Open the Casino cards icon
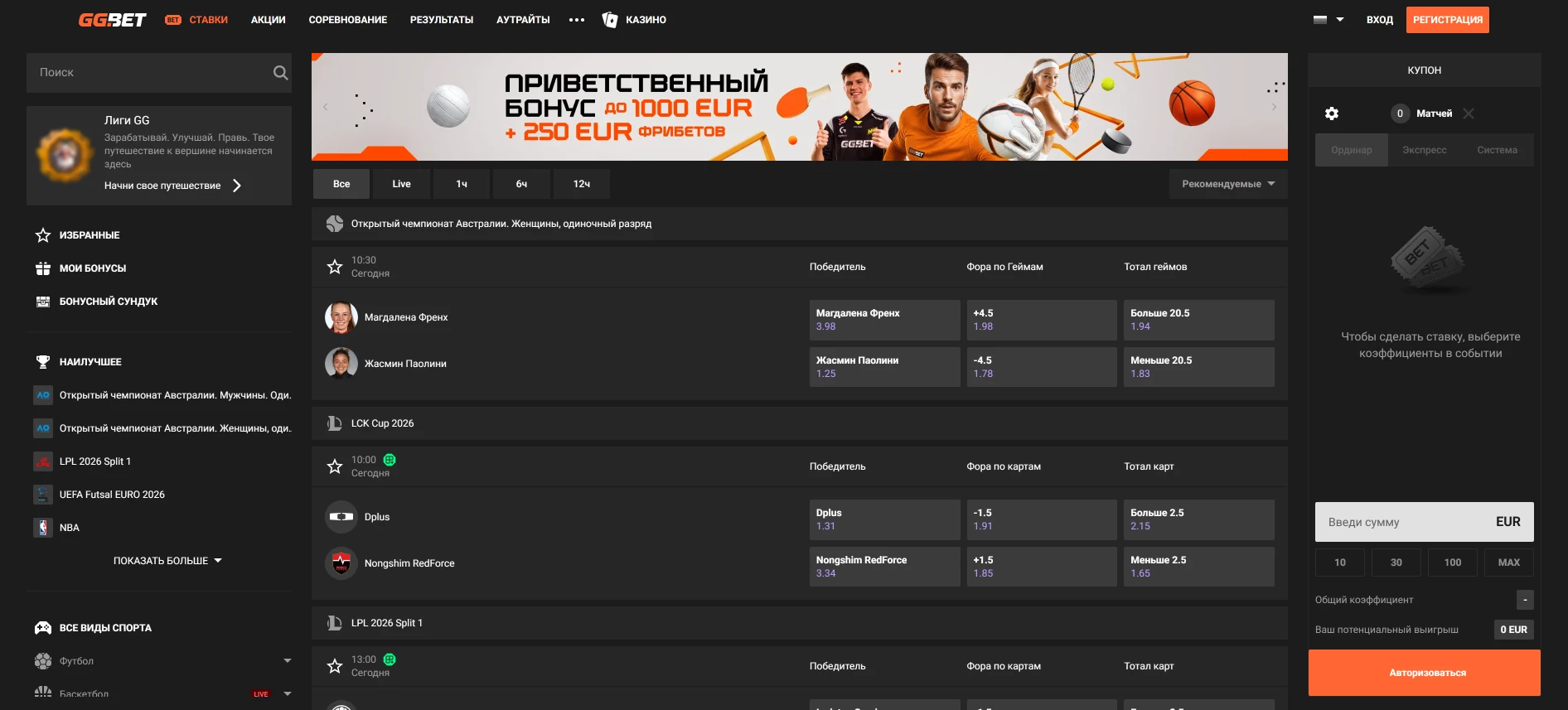 pos(610,20)
